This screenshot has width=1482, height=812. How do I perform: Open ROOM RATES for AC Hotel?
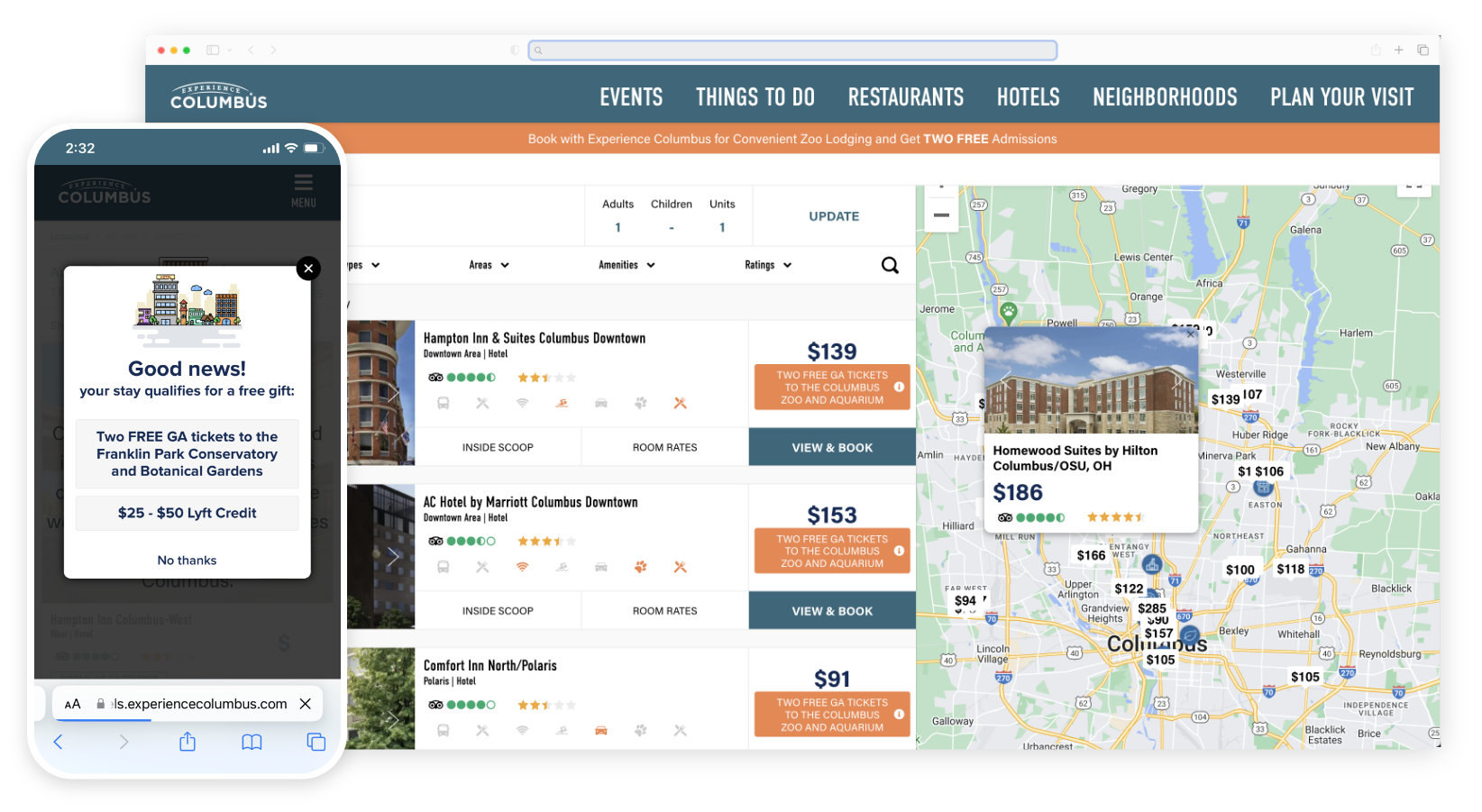[x=664, y=611]
